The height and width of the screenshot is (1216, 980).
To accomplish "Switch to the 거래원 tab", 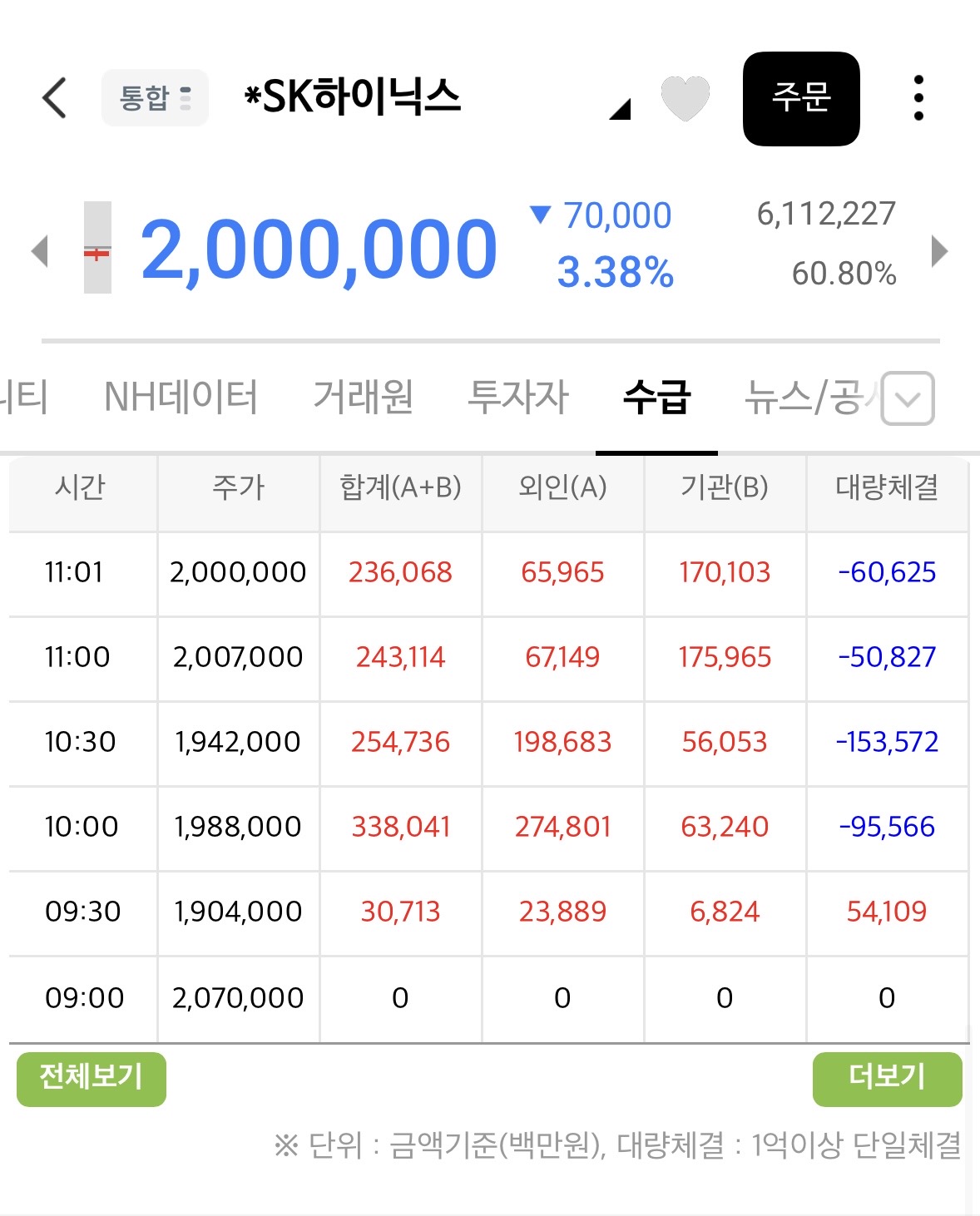I will tap(363, 397).
